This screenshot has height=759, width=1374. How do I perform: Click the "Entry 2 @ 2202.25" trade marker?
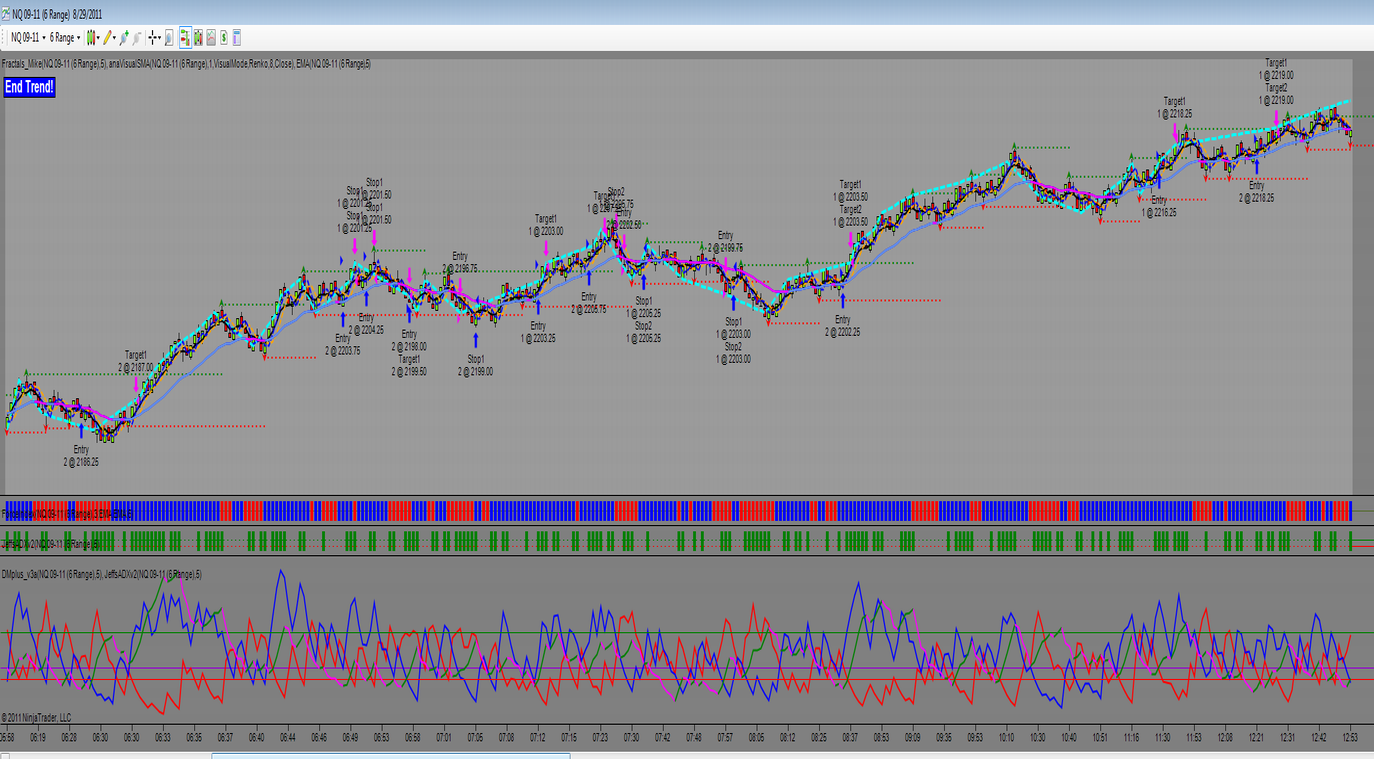point(842,326)
